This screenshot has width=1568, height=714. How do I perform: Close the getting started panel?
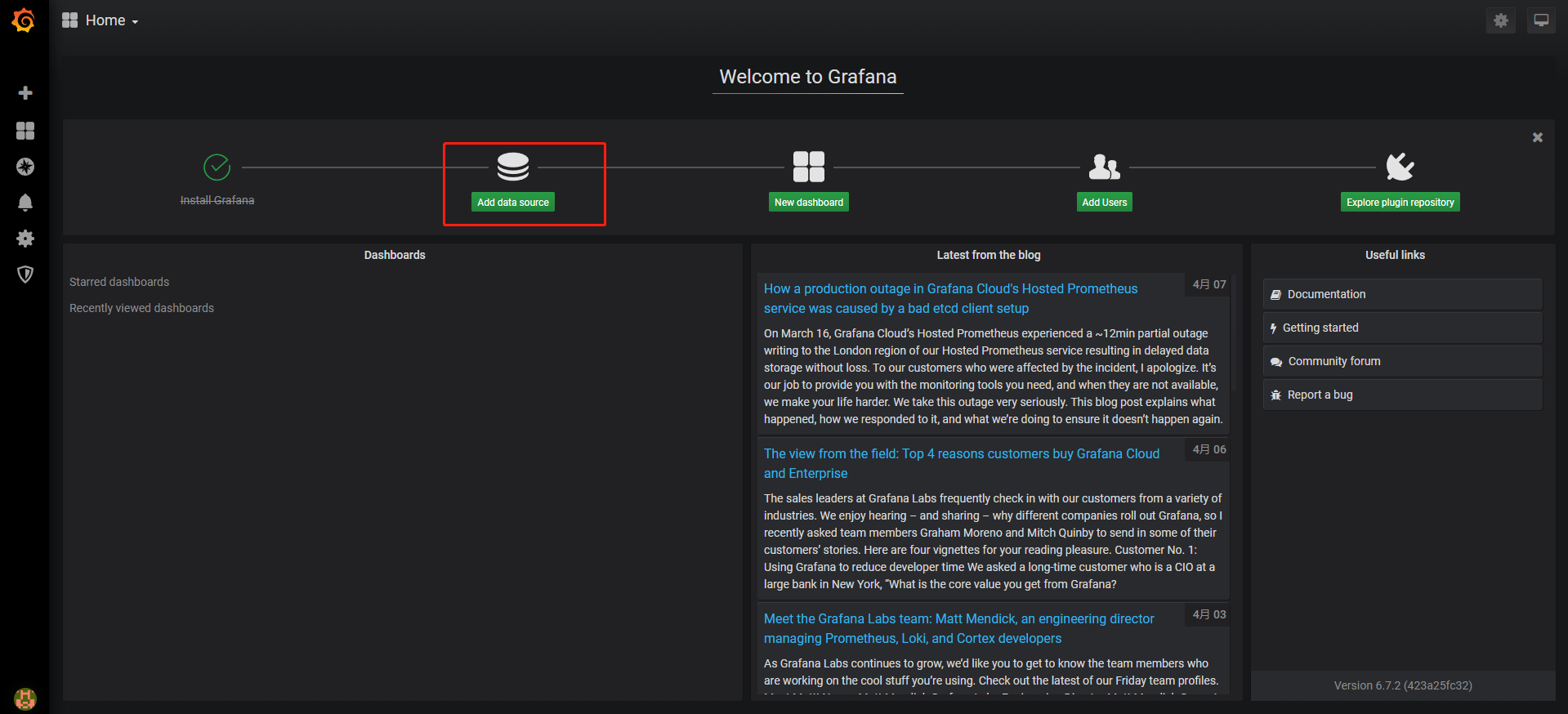pos(1538,137)
